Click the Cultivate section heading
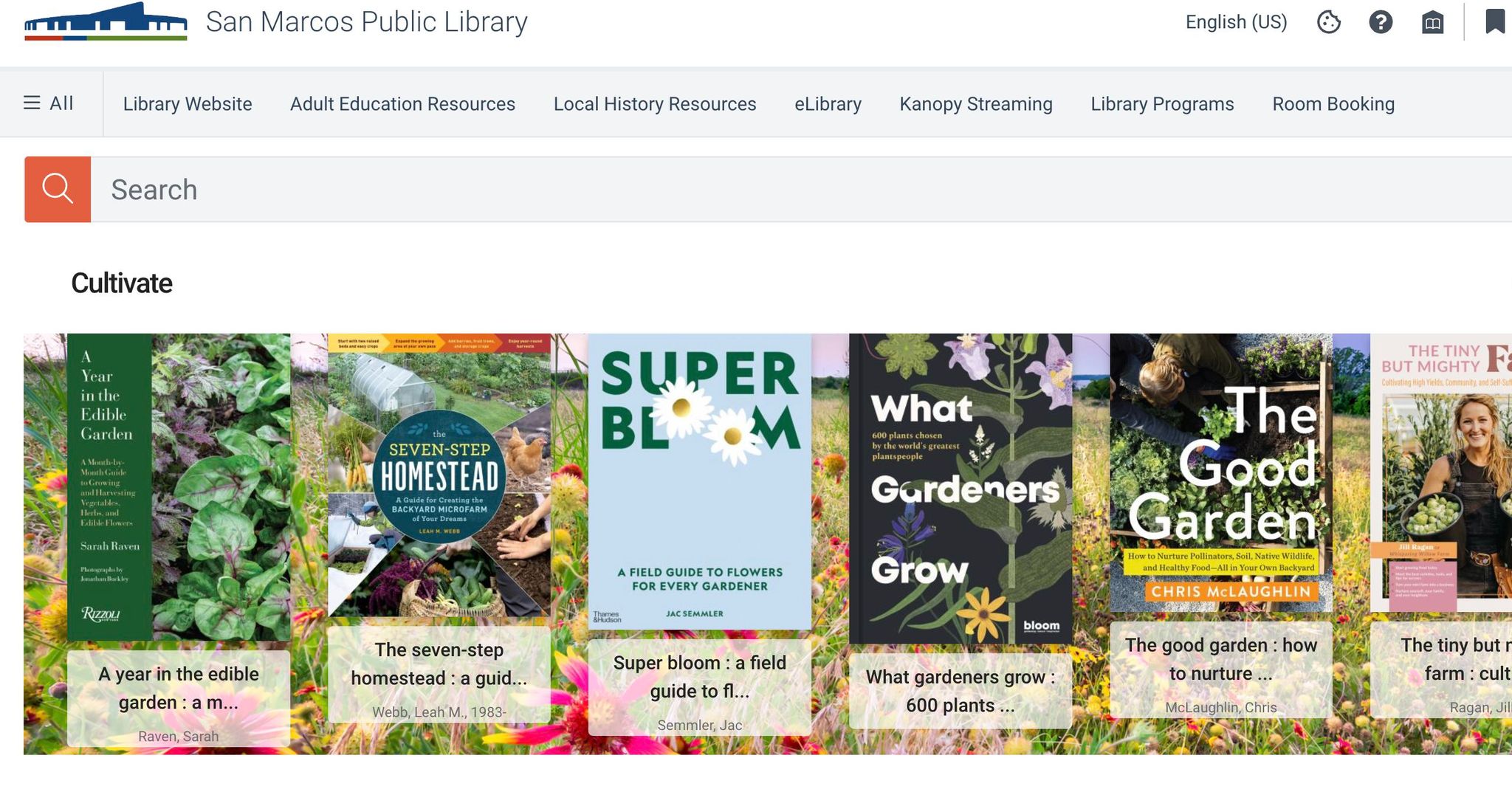Viewport: 1512px width, 792px height. (122, 283)
